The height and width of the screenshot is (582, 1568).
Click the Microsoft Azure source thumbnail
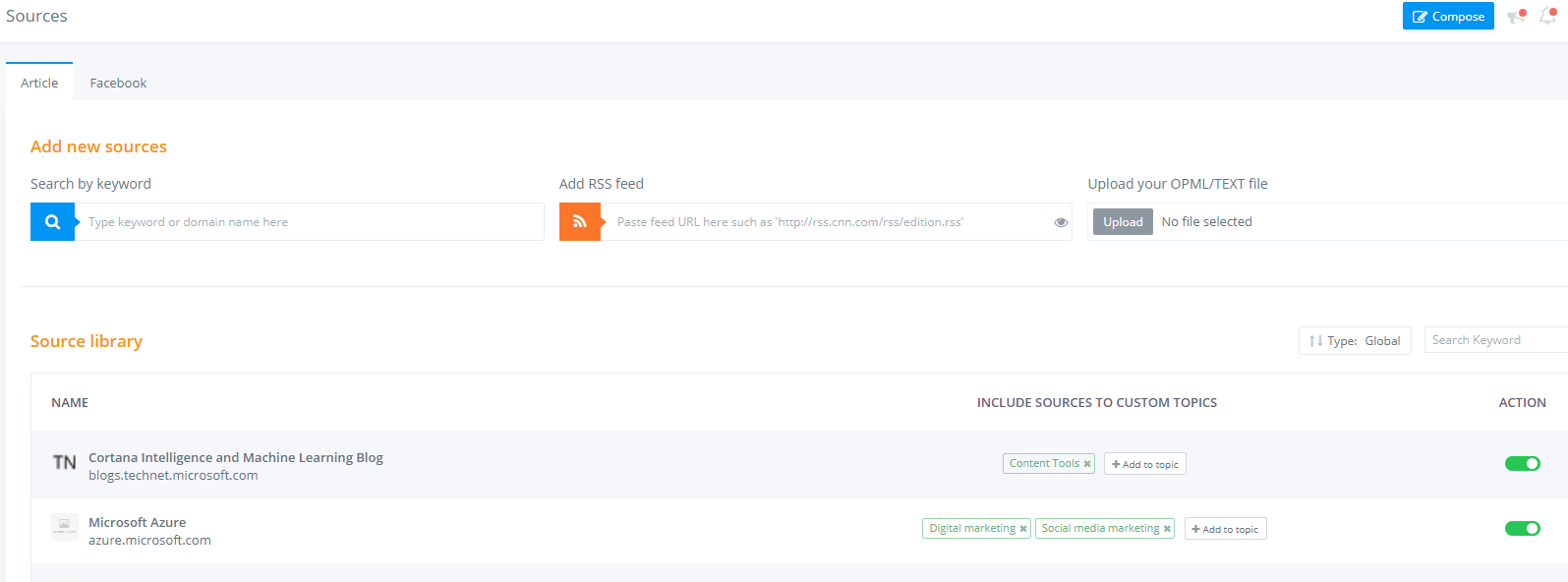[64, 527]
